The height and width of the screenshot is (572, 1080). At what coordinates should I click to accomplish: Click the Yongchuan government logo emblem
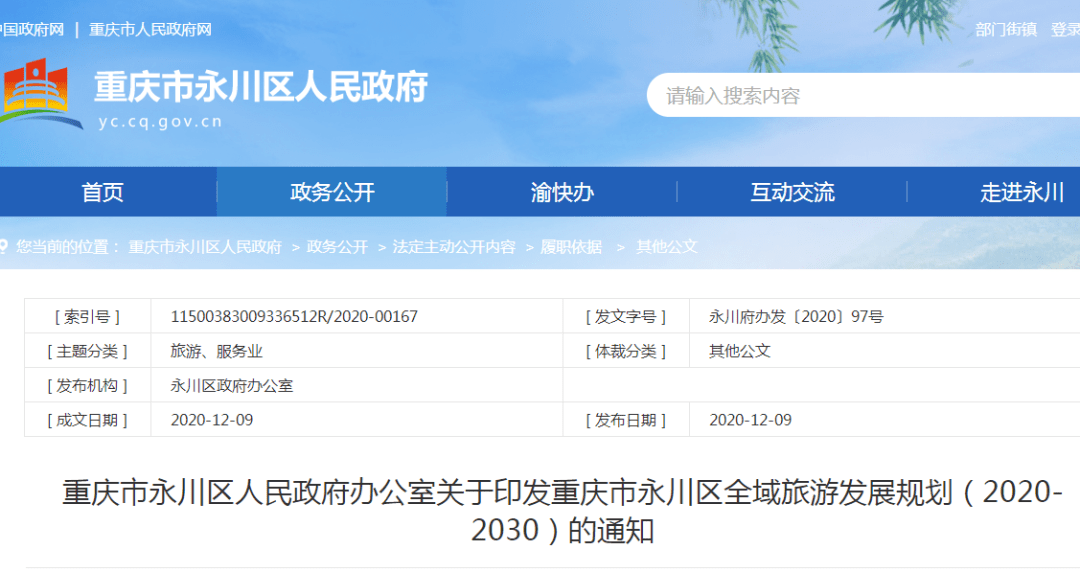coord(40,94)
